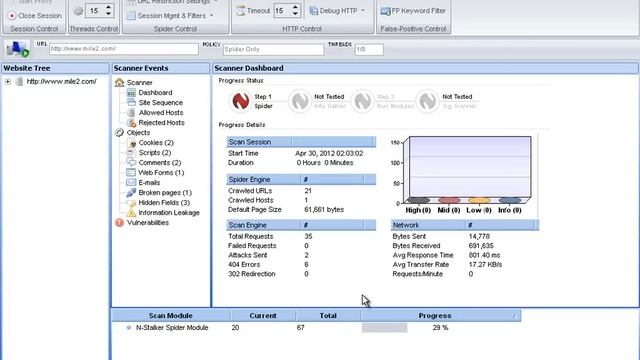This screenshot has width=640, height=360.
Task: Click the Scripts (2) icon
Action: [131, 153]
